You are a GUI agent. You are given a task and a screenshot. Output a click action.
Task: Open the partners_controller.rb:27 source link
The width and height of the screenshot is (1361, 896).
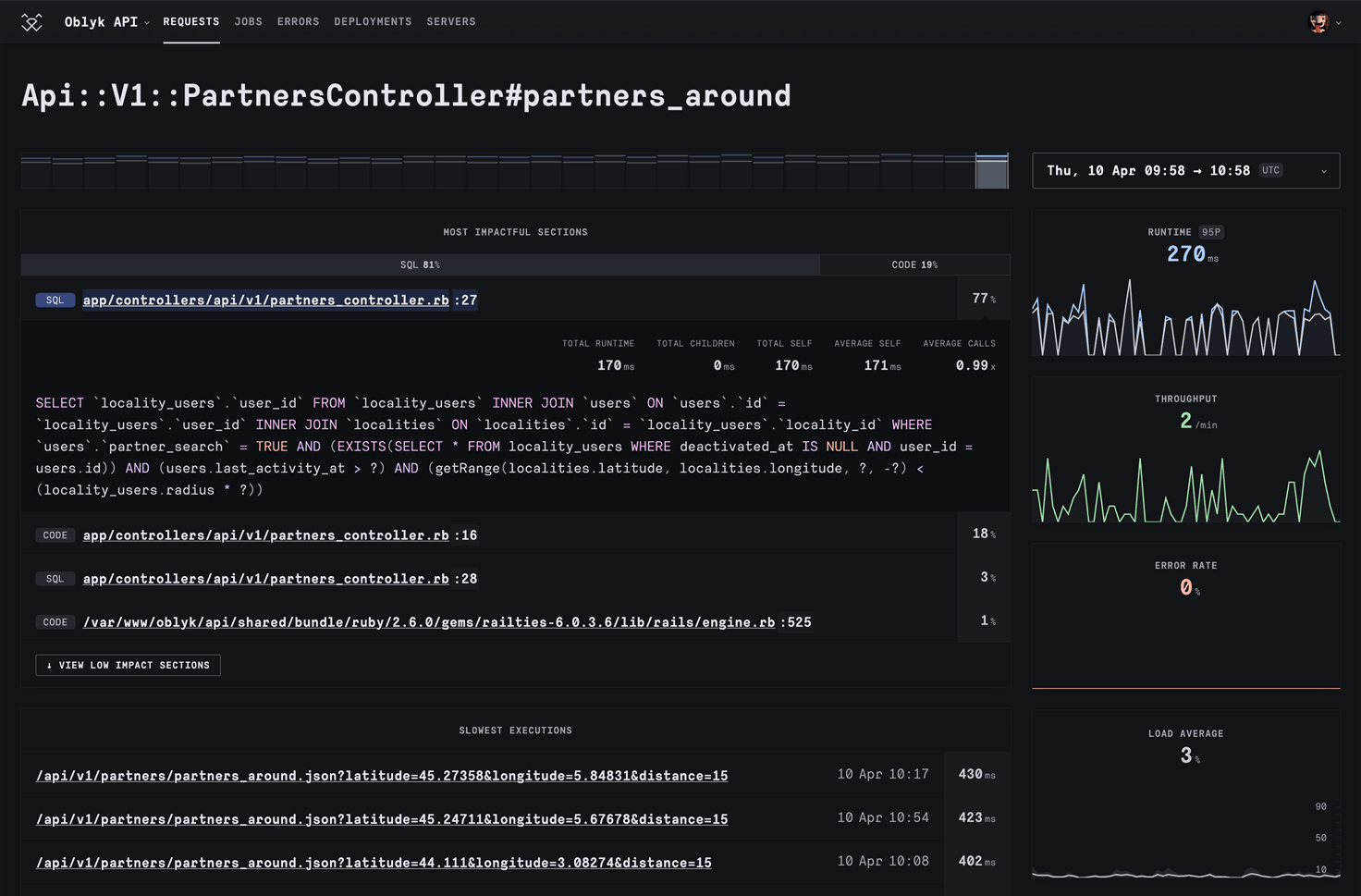pyautogui.click(x=265, y=300)
